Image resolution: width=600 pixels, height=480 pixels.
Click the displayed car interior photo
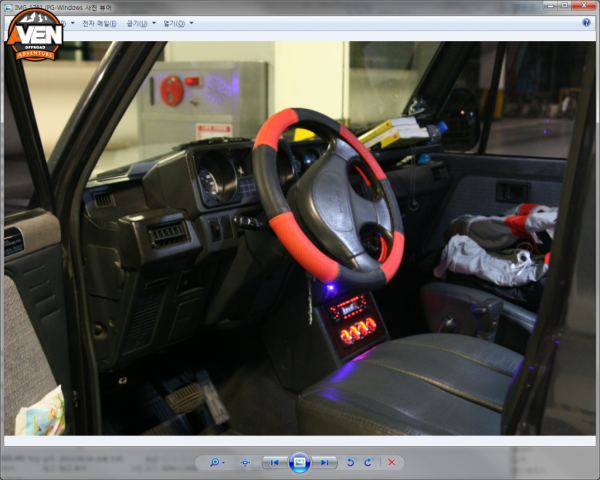[x=300, y=238]
